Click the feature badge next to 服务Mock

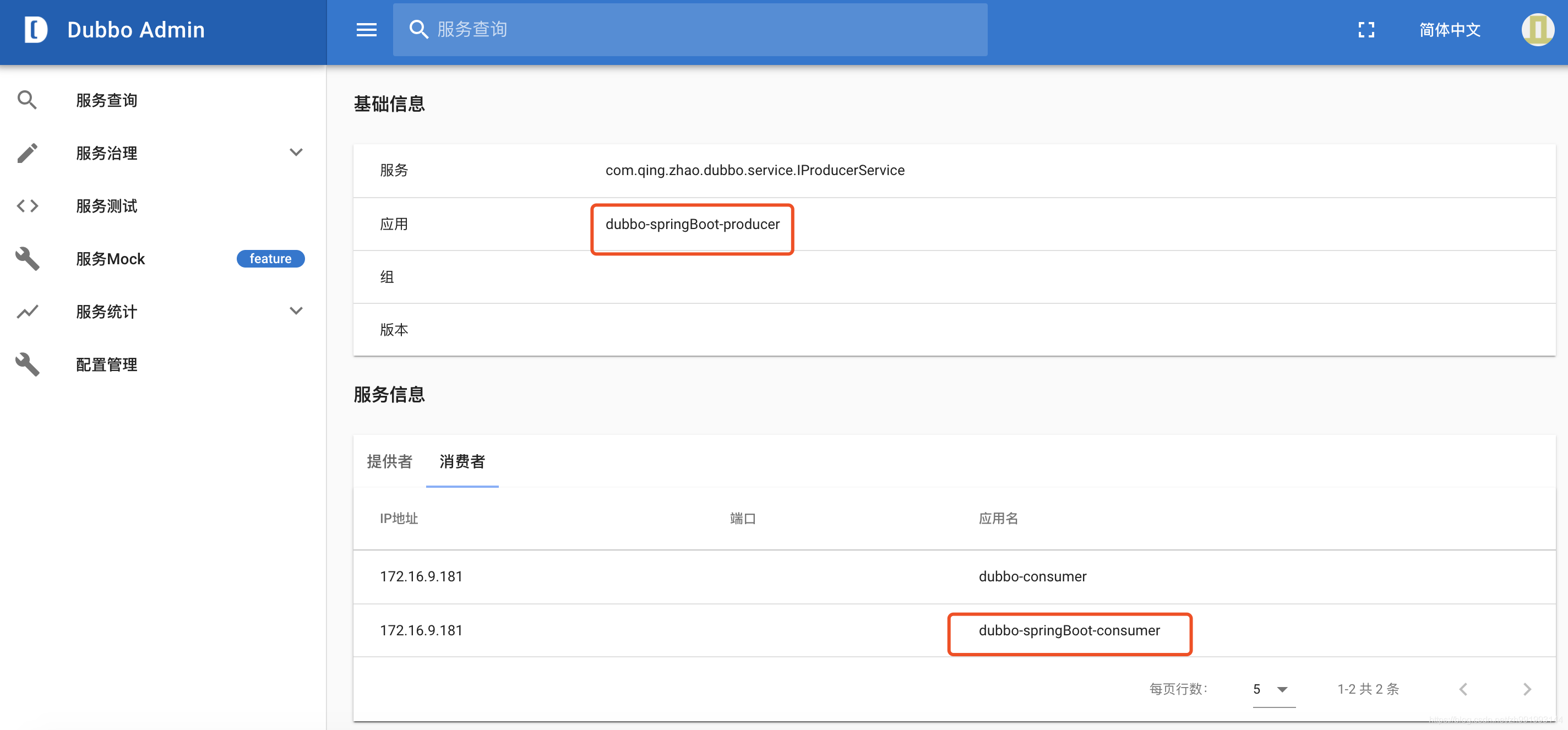pos(270,259)
